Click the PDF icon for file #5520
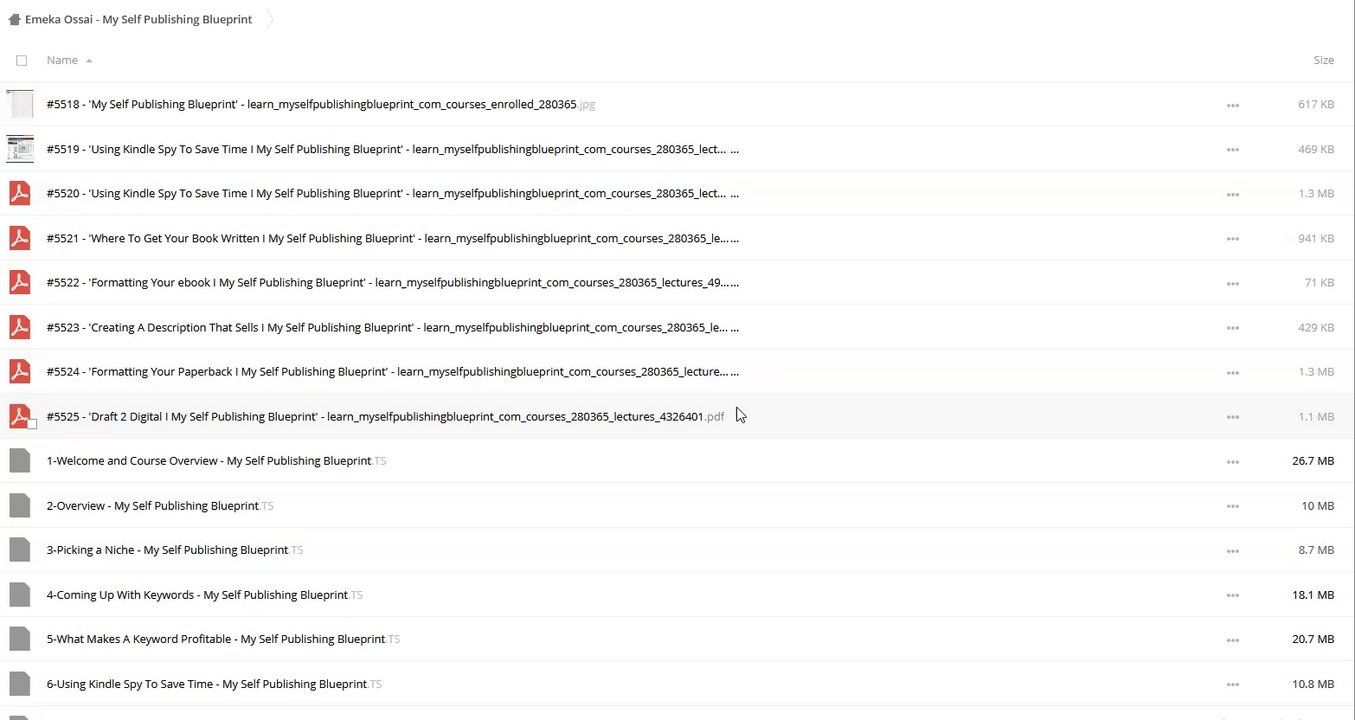 [20, 193]
